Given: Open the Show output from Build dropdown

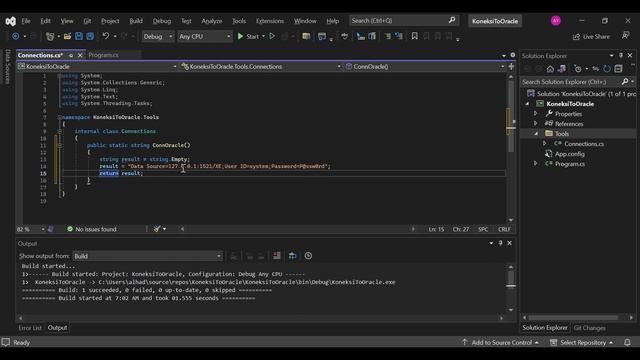Looking at the screenshot, I should (x=148, y=256).
